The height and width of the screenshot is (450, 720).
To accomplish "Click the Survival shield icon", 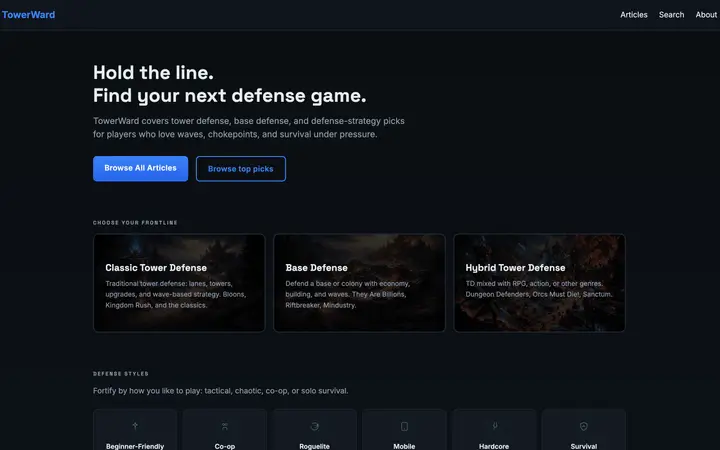I will coord(584,426).
